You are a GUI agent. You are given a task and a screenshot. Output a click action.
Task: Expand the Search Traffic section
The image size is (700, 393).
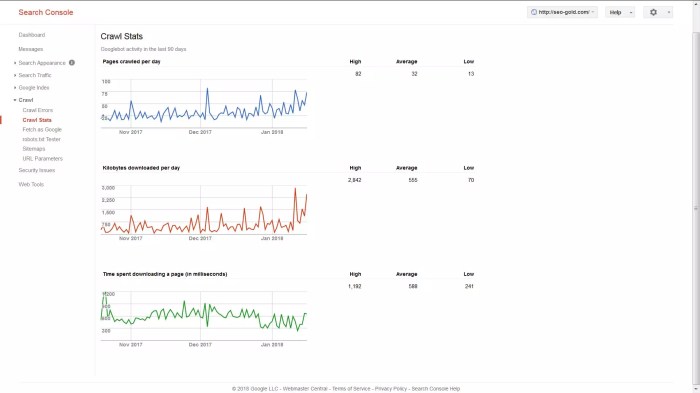[35, 75]
